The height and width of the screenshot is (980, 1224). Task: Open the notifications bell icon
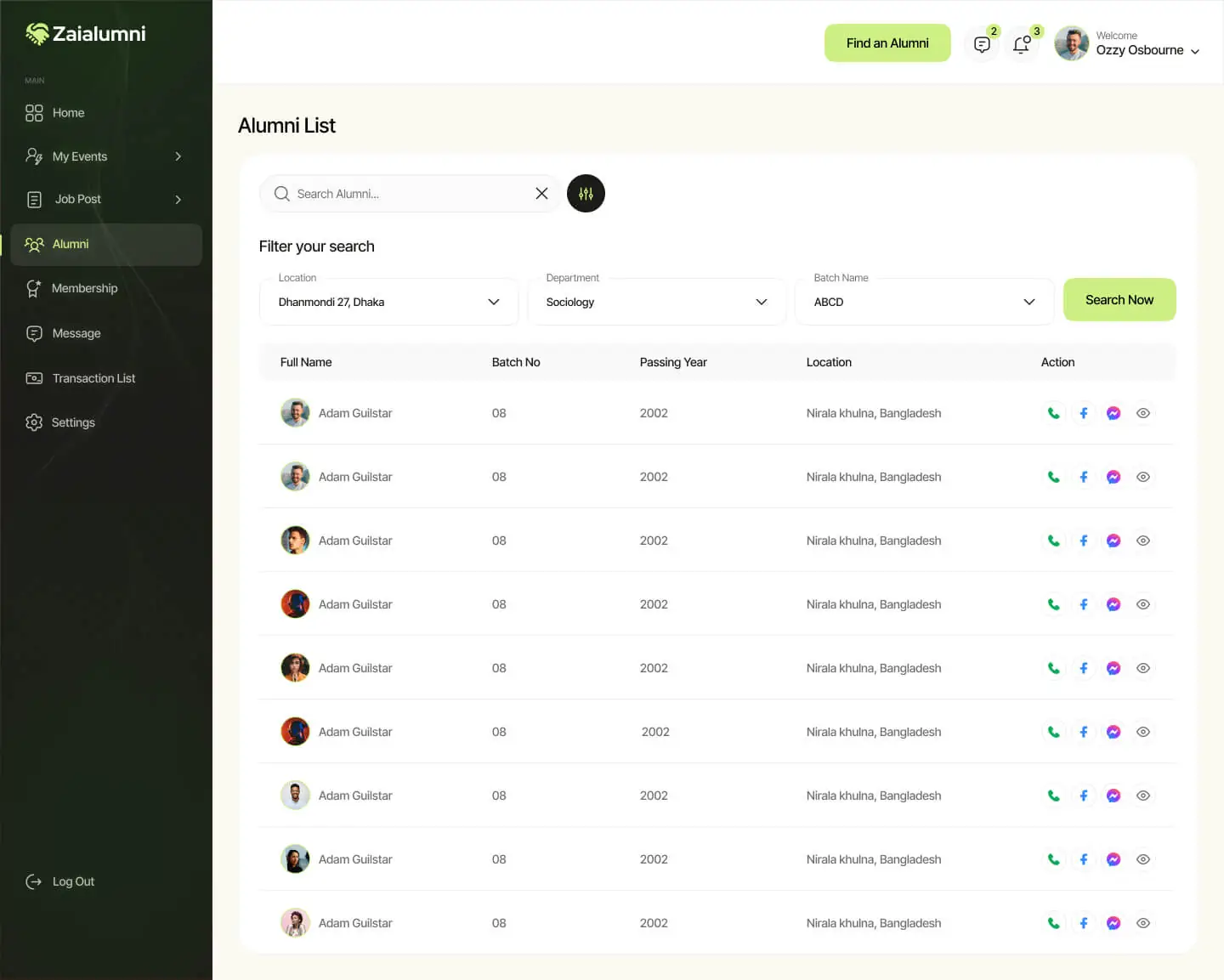pos(1022,44)
